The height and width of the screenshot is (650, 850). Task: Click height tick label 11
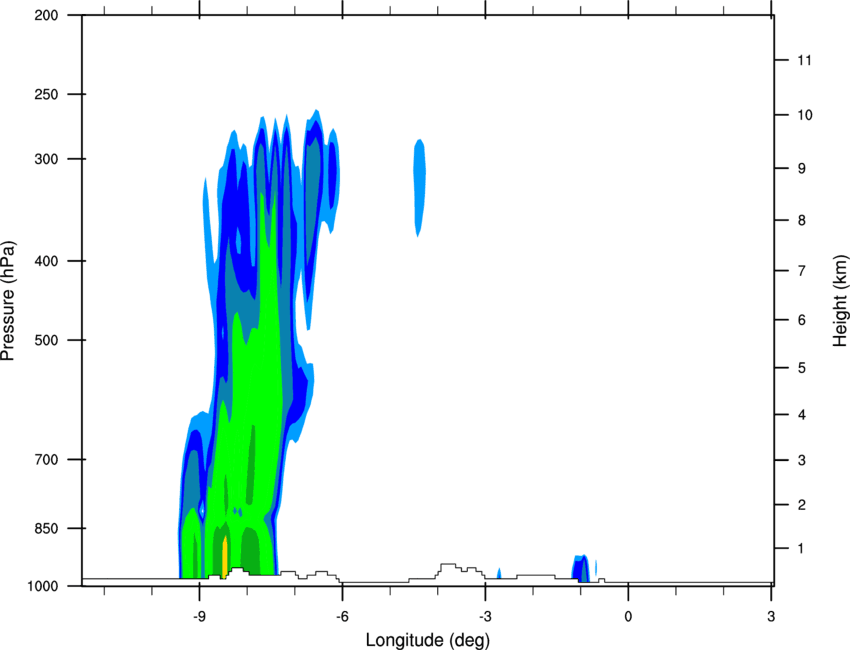804,60
